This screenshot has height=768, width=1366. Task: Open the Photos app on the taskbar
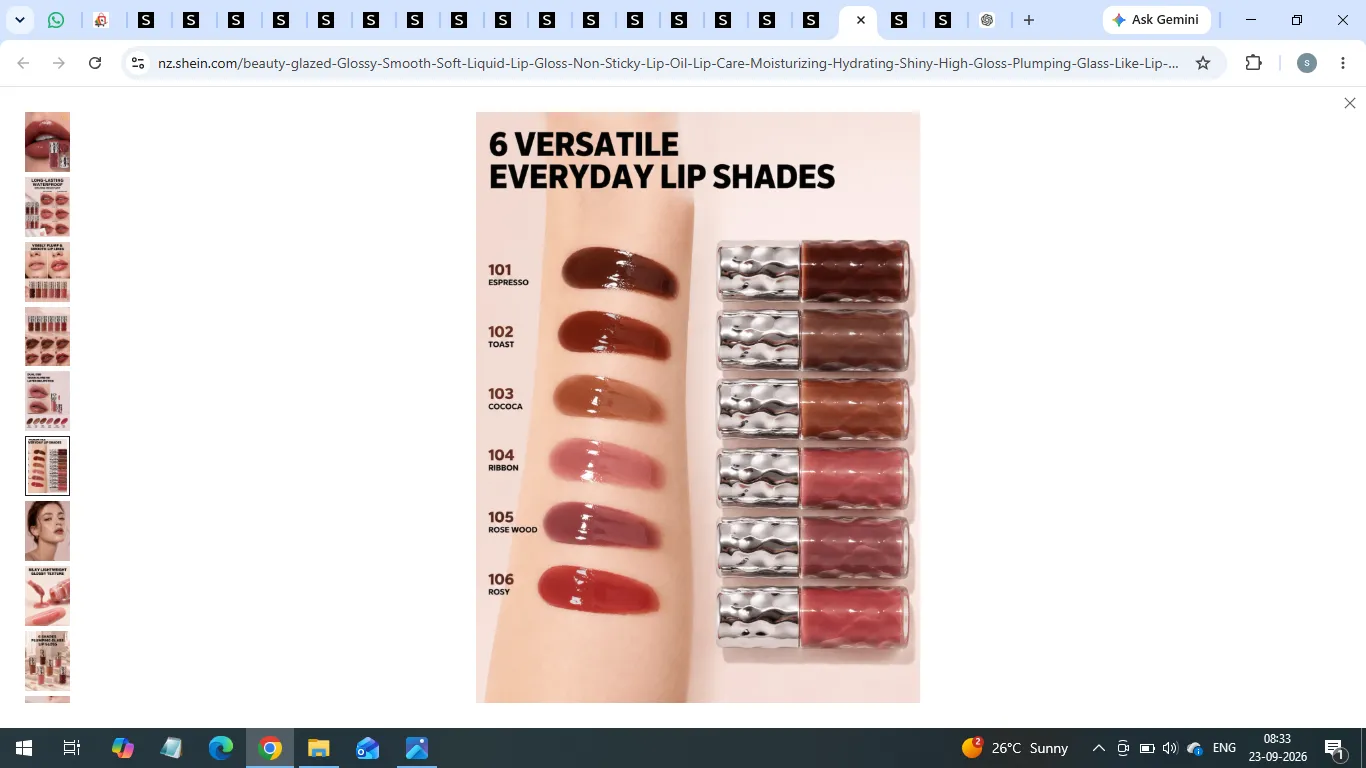click(417, 748)
